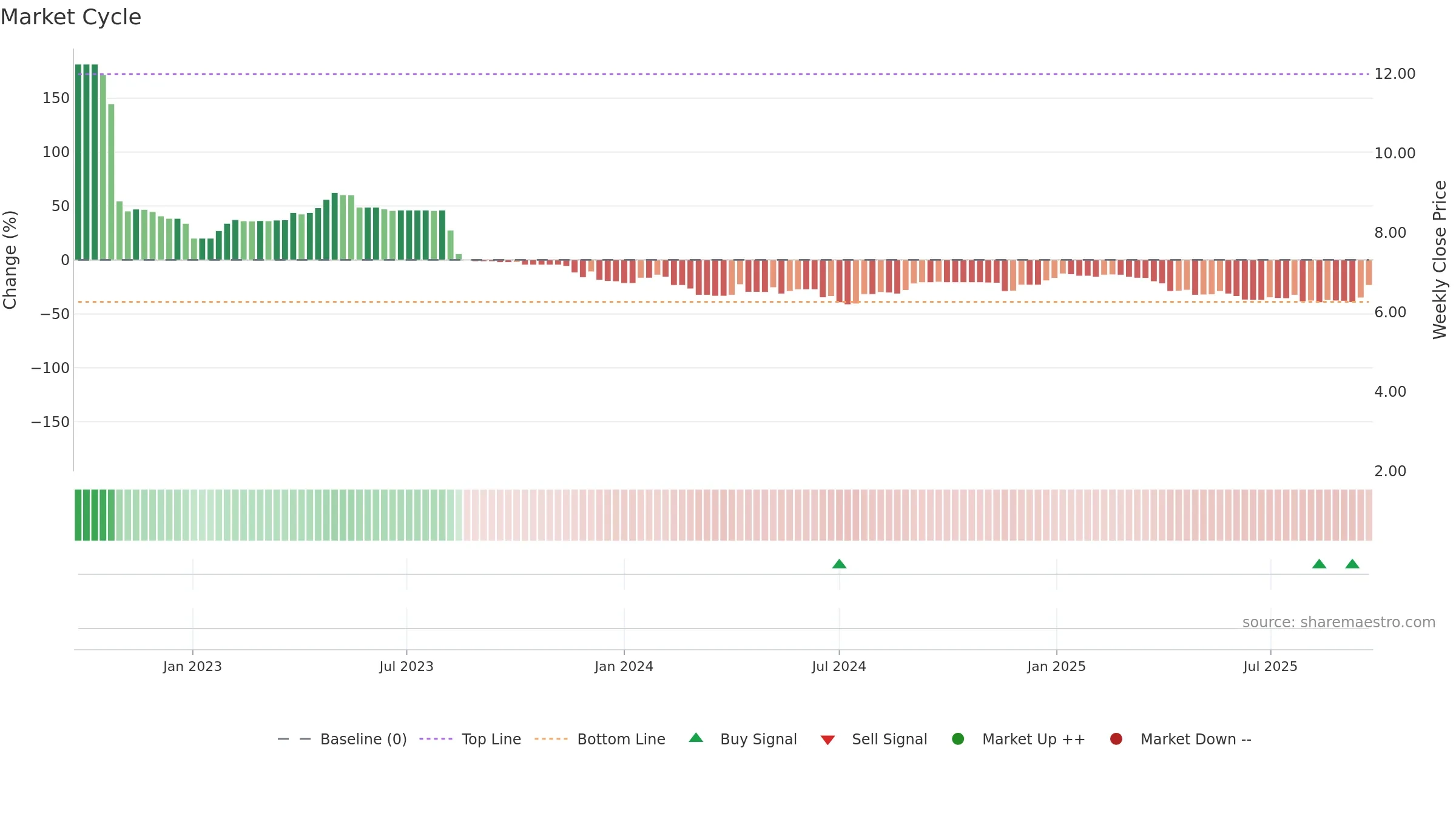
Task: Click the Jul 2024 axis label
Action: coord(839,667)
